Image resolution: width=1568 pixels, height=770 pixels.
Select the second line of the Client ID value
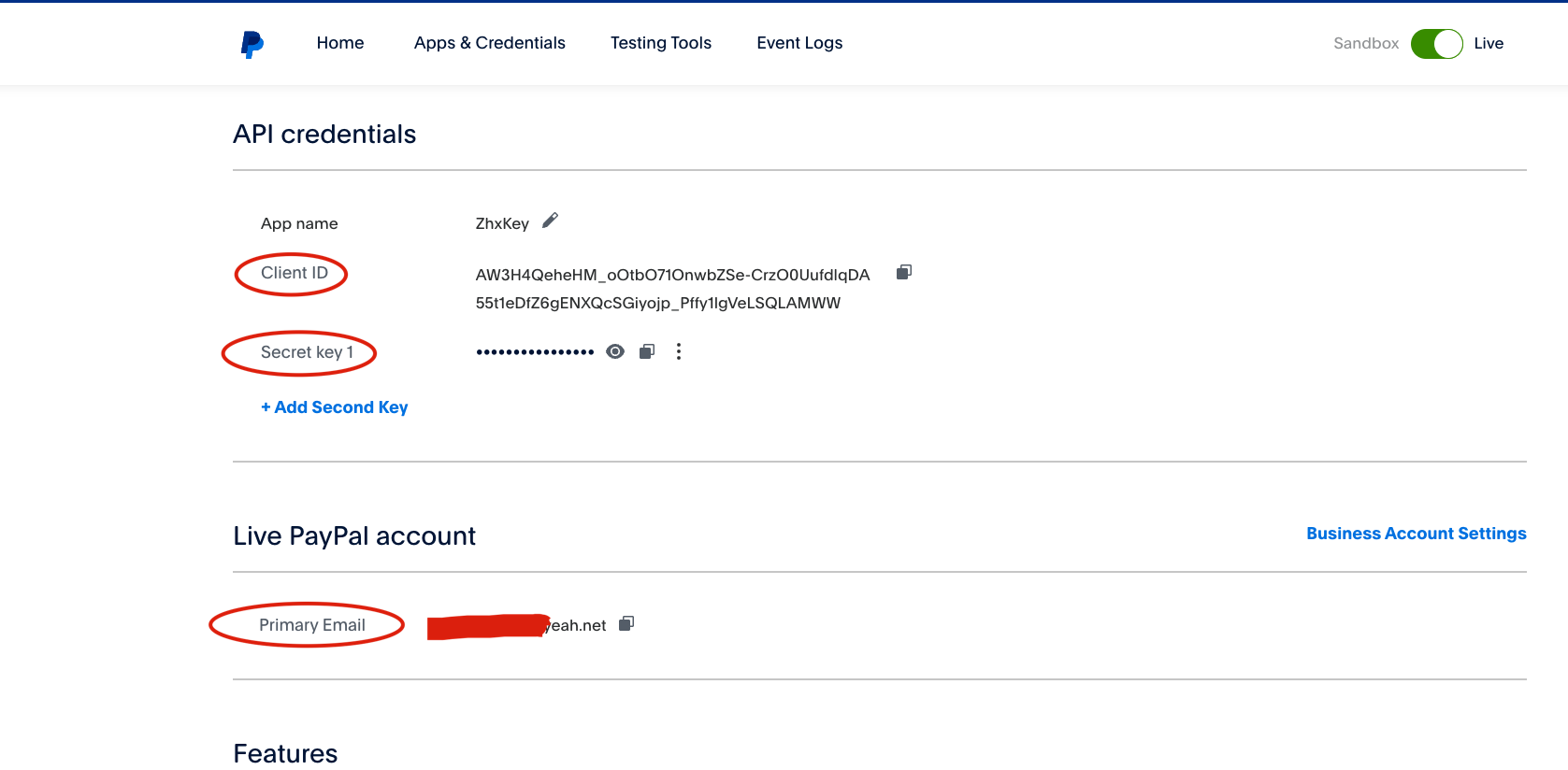(658, 303)
